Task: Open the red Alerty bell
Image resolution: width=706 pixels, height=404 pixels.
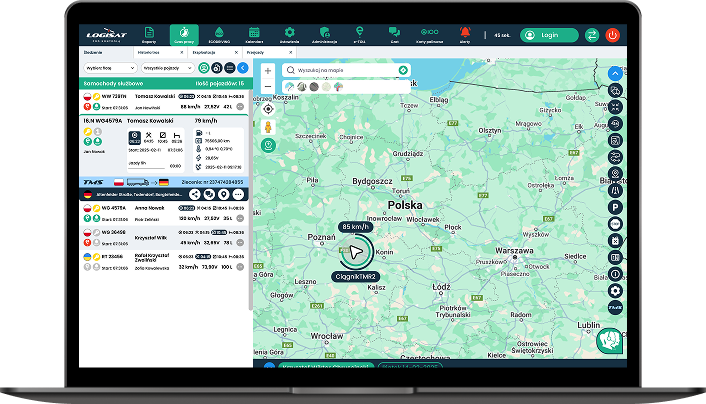Action: click(465, 35)
